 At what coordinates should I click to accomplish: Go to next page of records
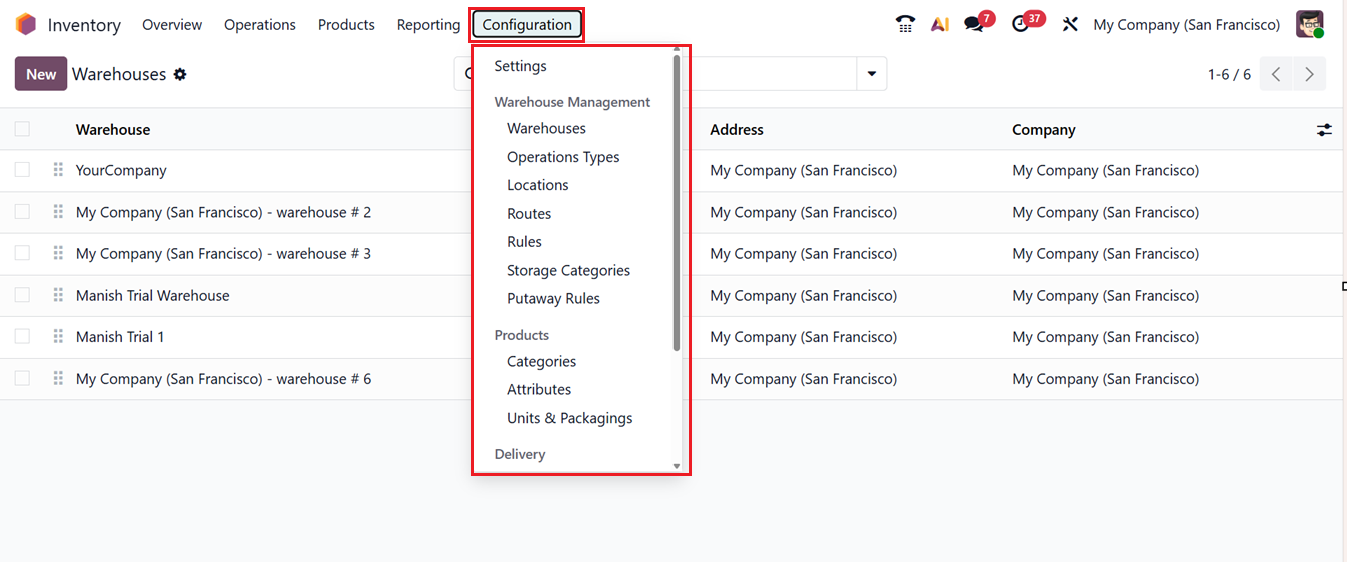[1309, 74]
